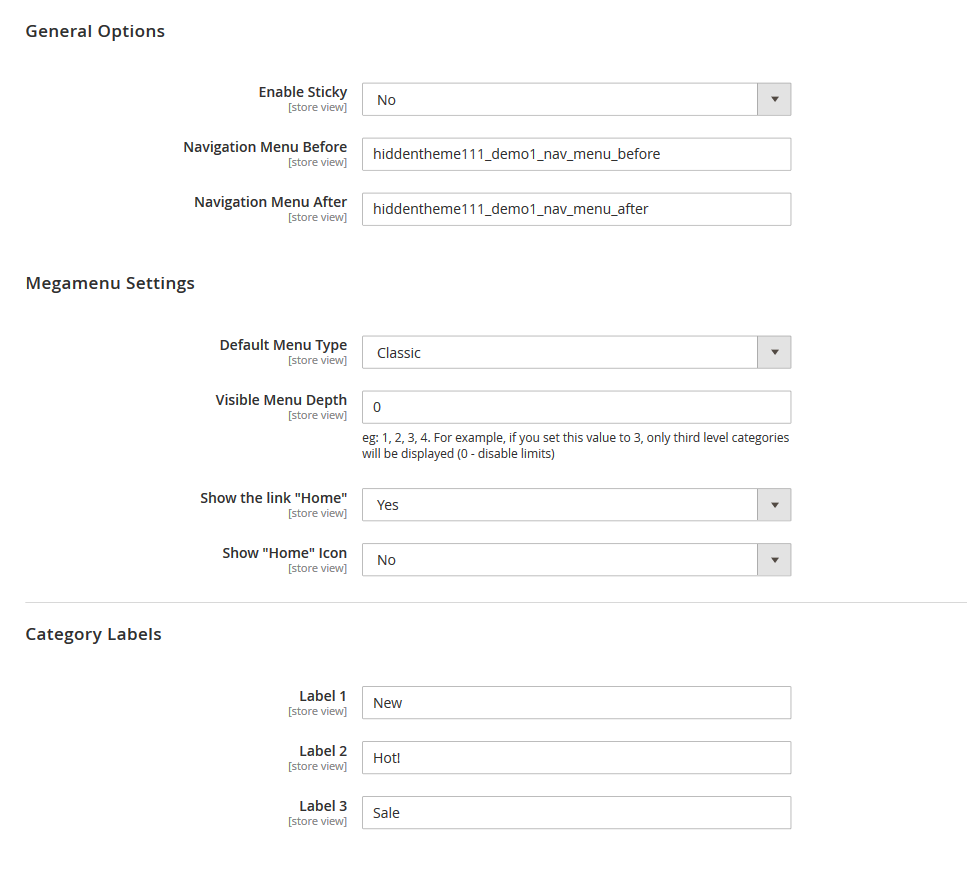This screenshot has height=877, width=967.
Task: Click [store view] under Label 3
Action: pos(318,821)
